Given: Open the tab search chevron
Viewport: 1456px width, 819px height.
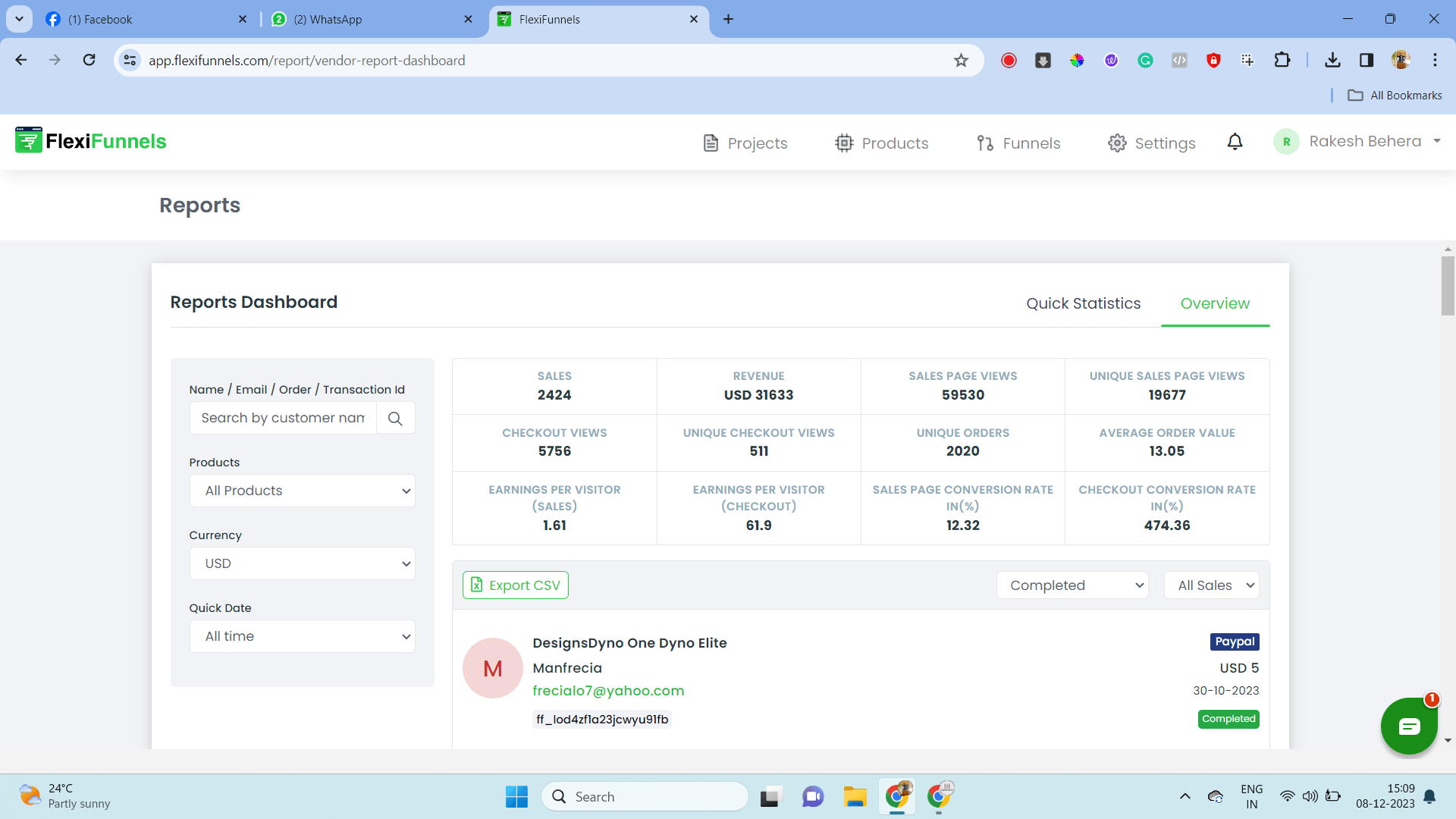Looking at the screenshot, I should (19, 19).
